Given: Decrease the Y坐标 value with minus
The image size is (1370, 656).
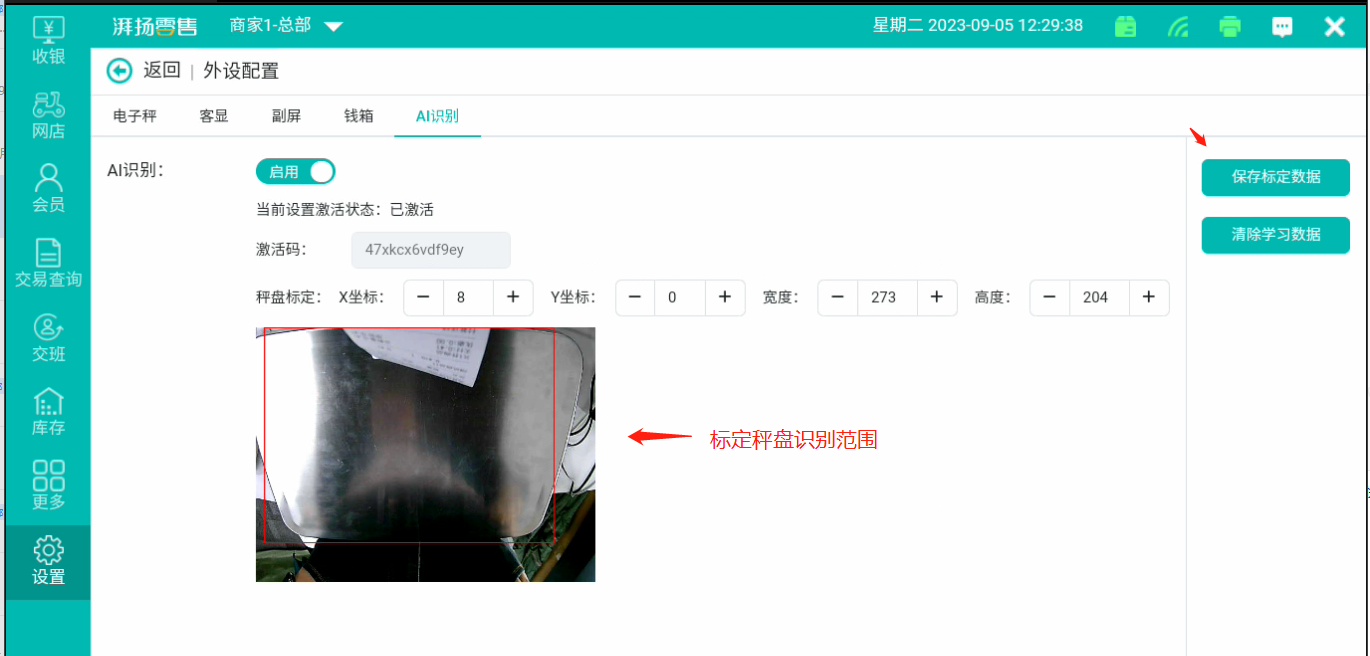Looking at the screenshot, I should coord(635,297).
